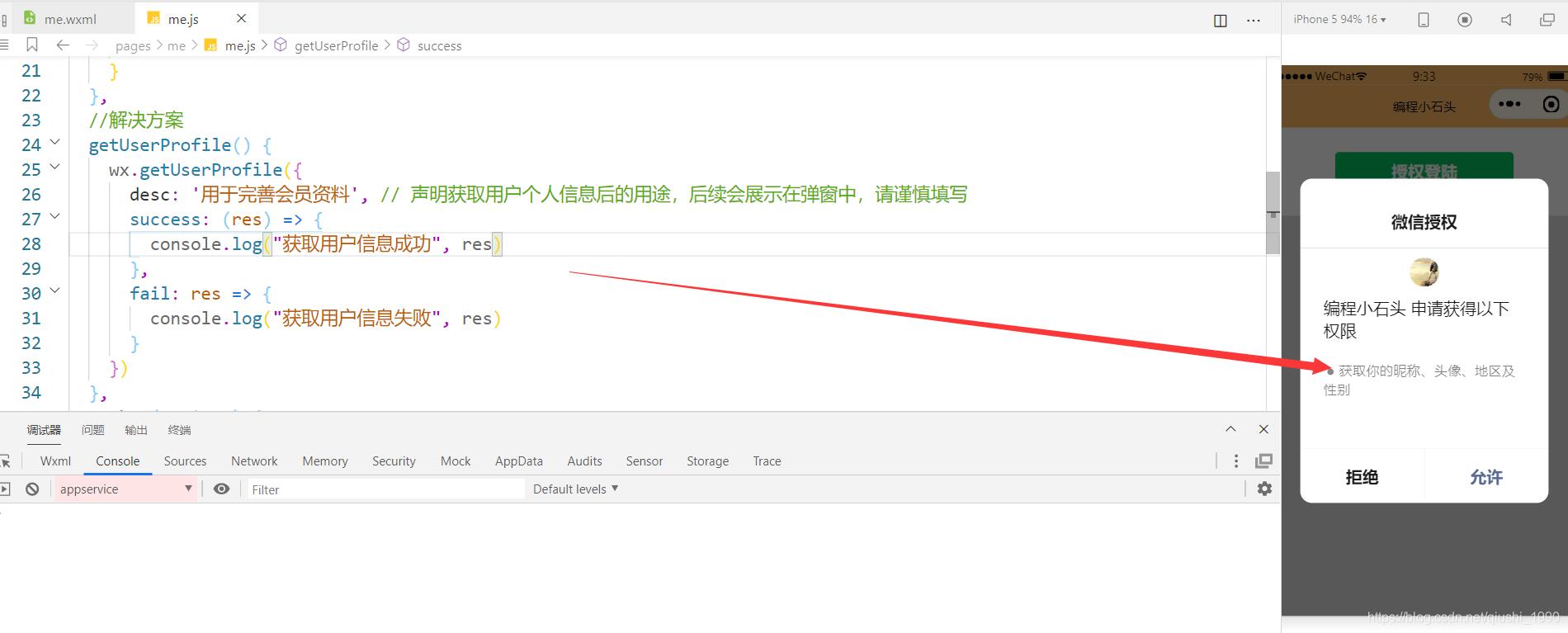Split the editor with the split icon
Image resolution: width=1568 pixels, height=633 pixels.
1221,21
